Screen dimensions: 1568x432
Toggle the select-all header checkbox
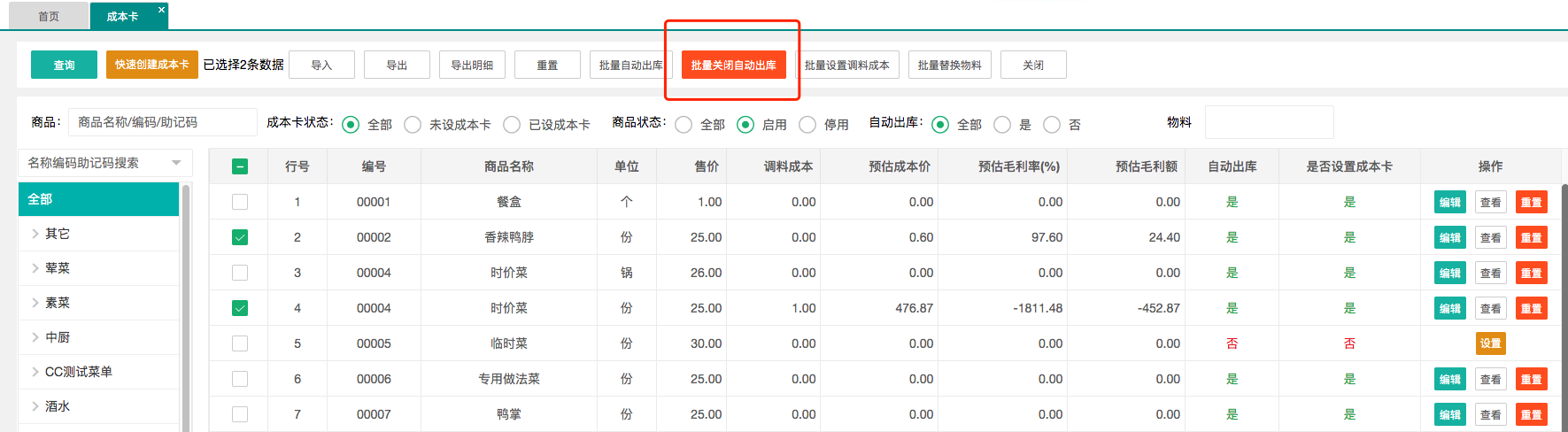(240, 166)
